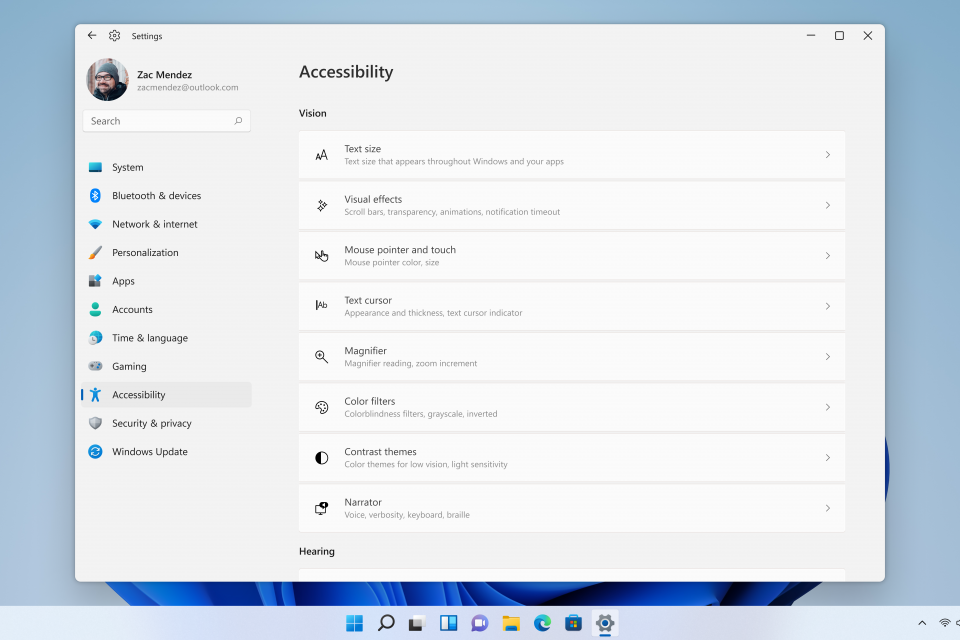Launch Microsoft Edge from the taskbar
Image resolution: width=960 pixels, height=640 pixels.
(x=542, y=624)
